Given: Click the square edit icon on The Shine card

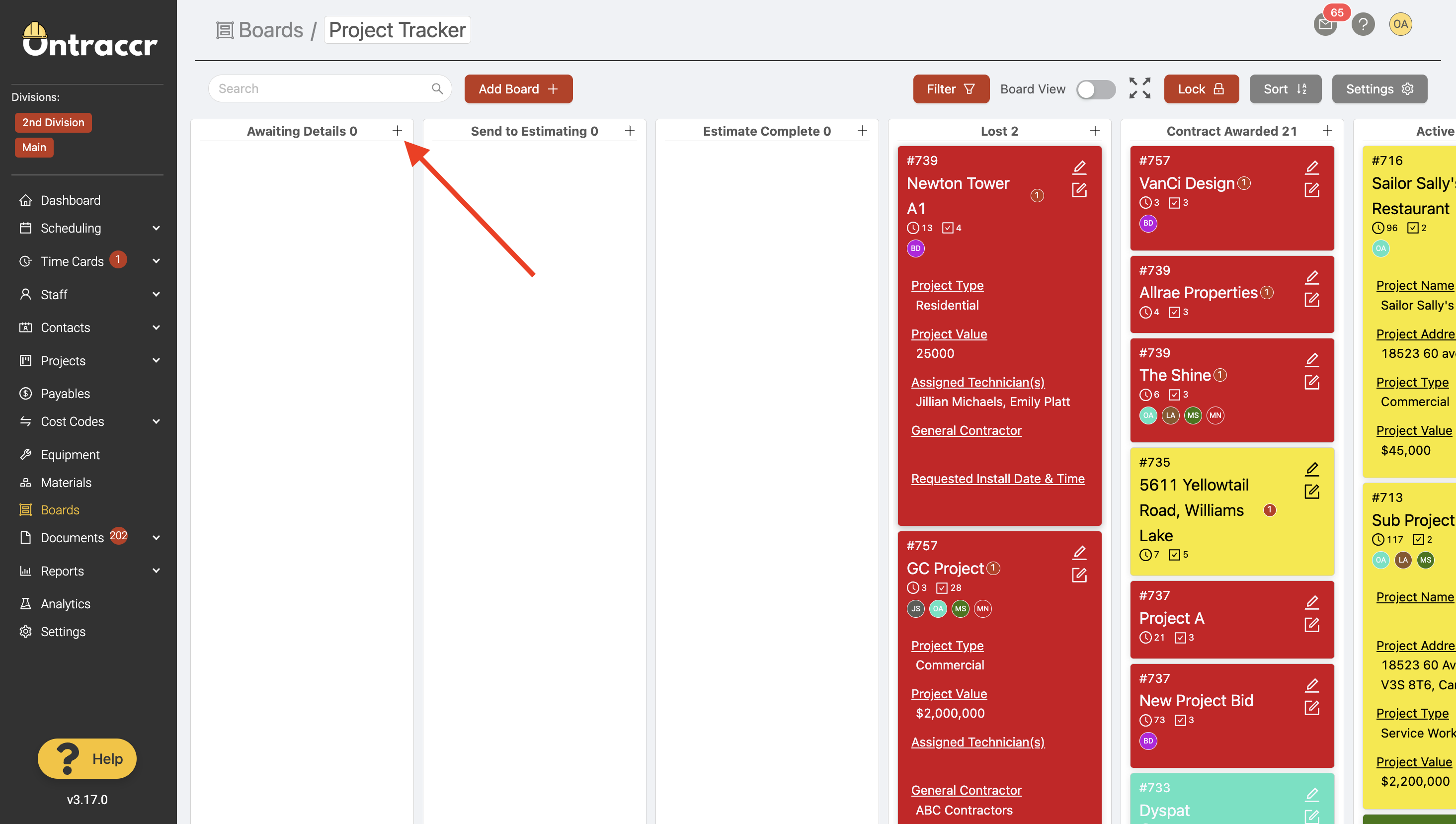Looking at the screenshot, I should [x=1312, y=383].
